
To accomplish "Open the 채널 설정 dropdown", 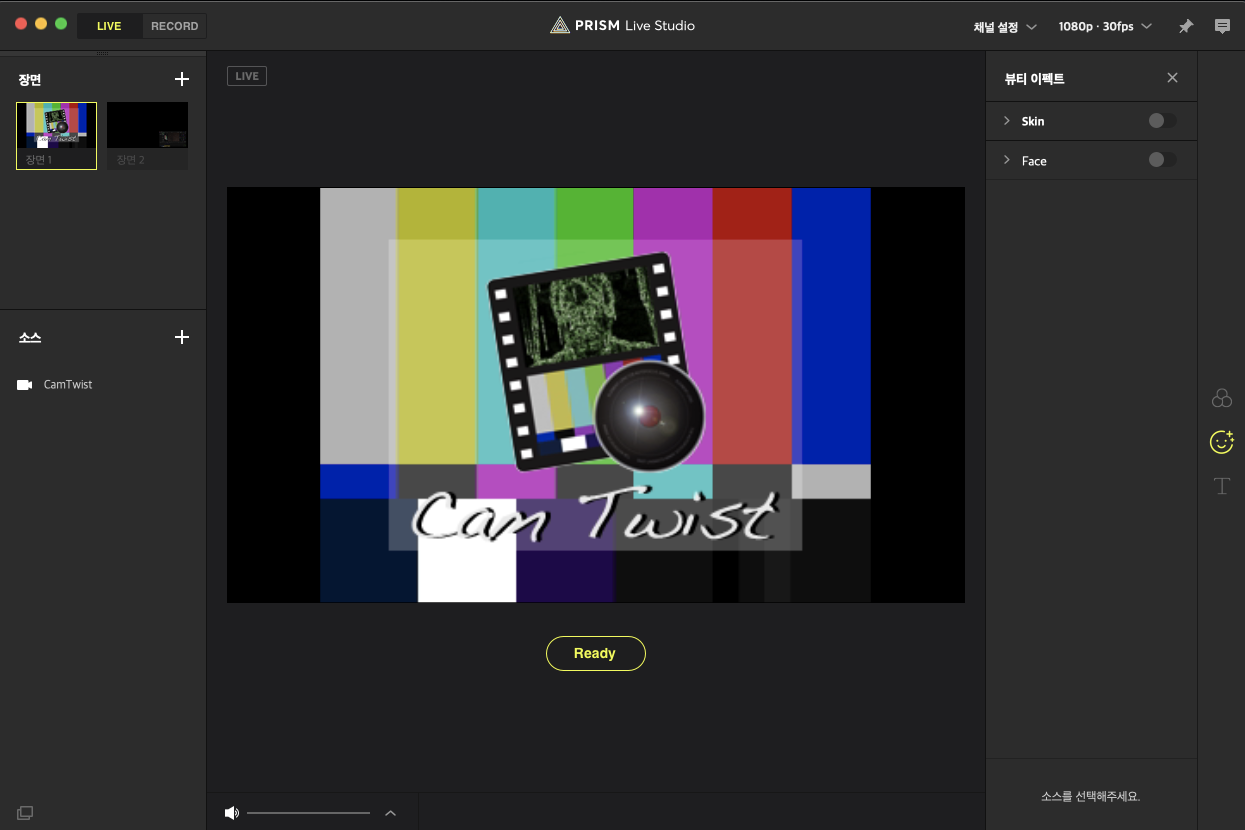I will point(1005,27).
